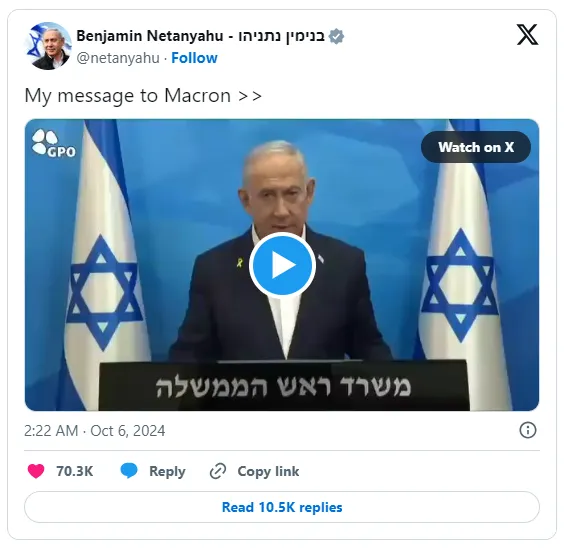Image resolution: width=568 pixels, height=550 pixels.
Task: Click the 70.3K likes count
Action: 75,471
